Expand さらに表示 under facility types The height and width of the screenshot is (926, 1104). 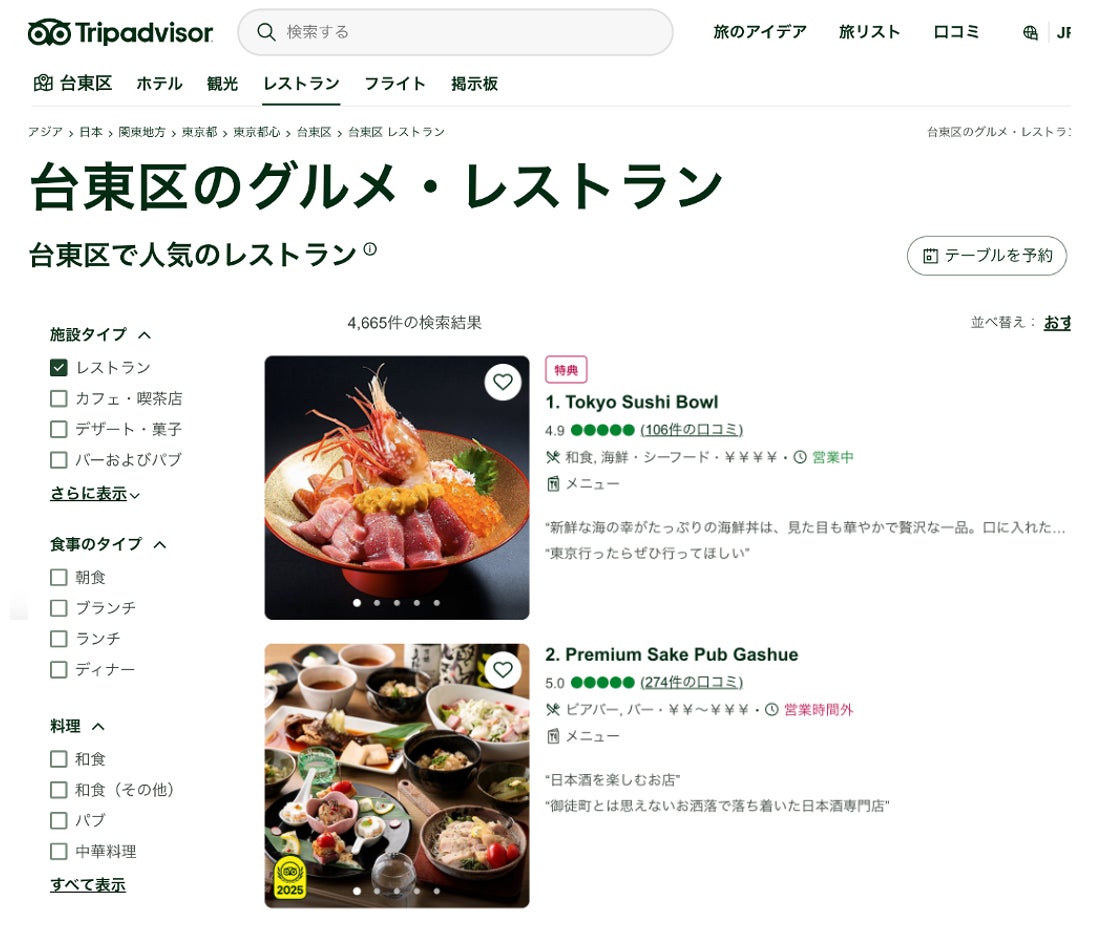pyautogui.click(x=95, y=494)
